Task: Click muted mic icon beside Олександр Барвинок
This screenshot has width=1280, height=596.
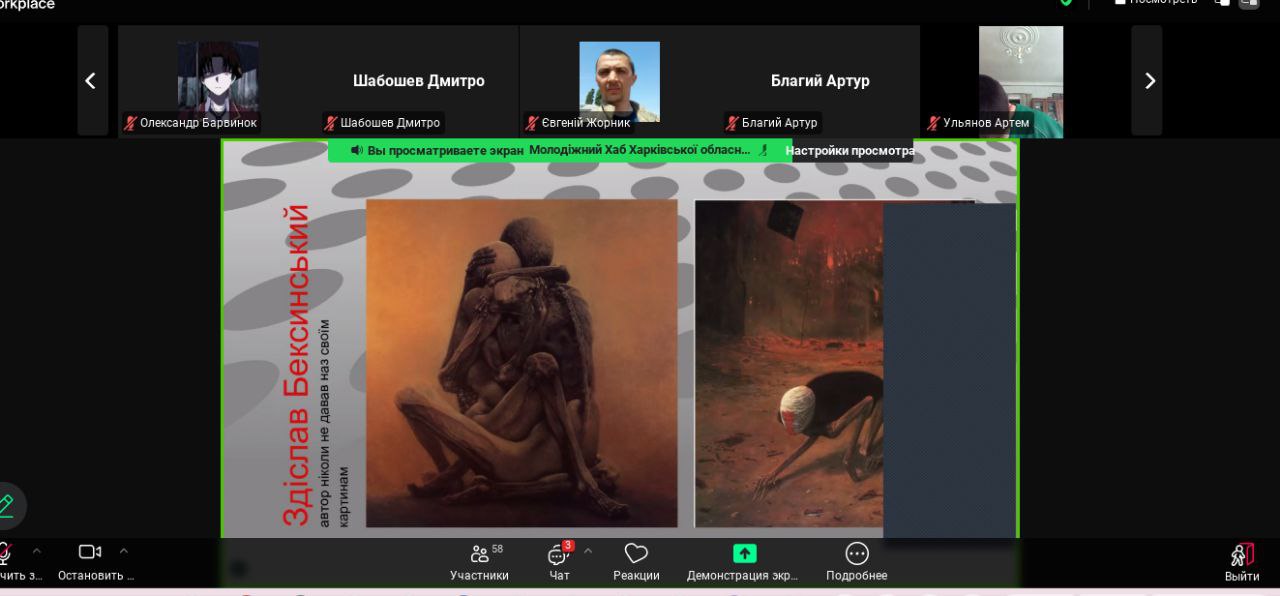Action: point(130,123)
